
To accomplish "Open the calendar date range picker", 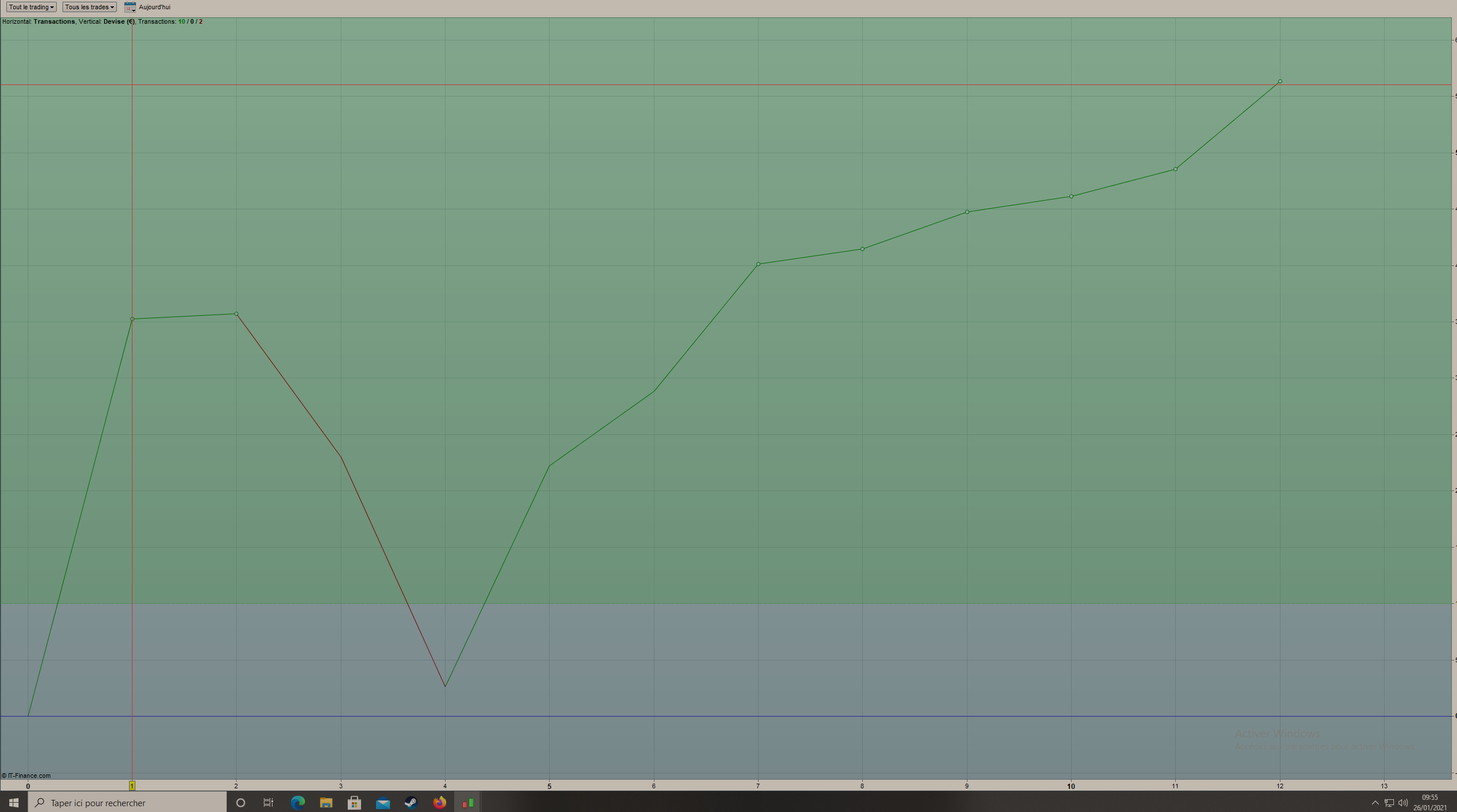I will tap(130, 7).
